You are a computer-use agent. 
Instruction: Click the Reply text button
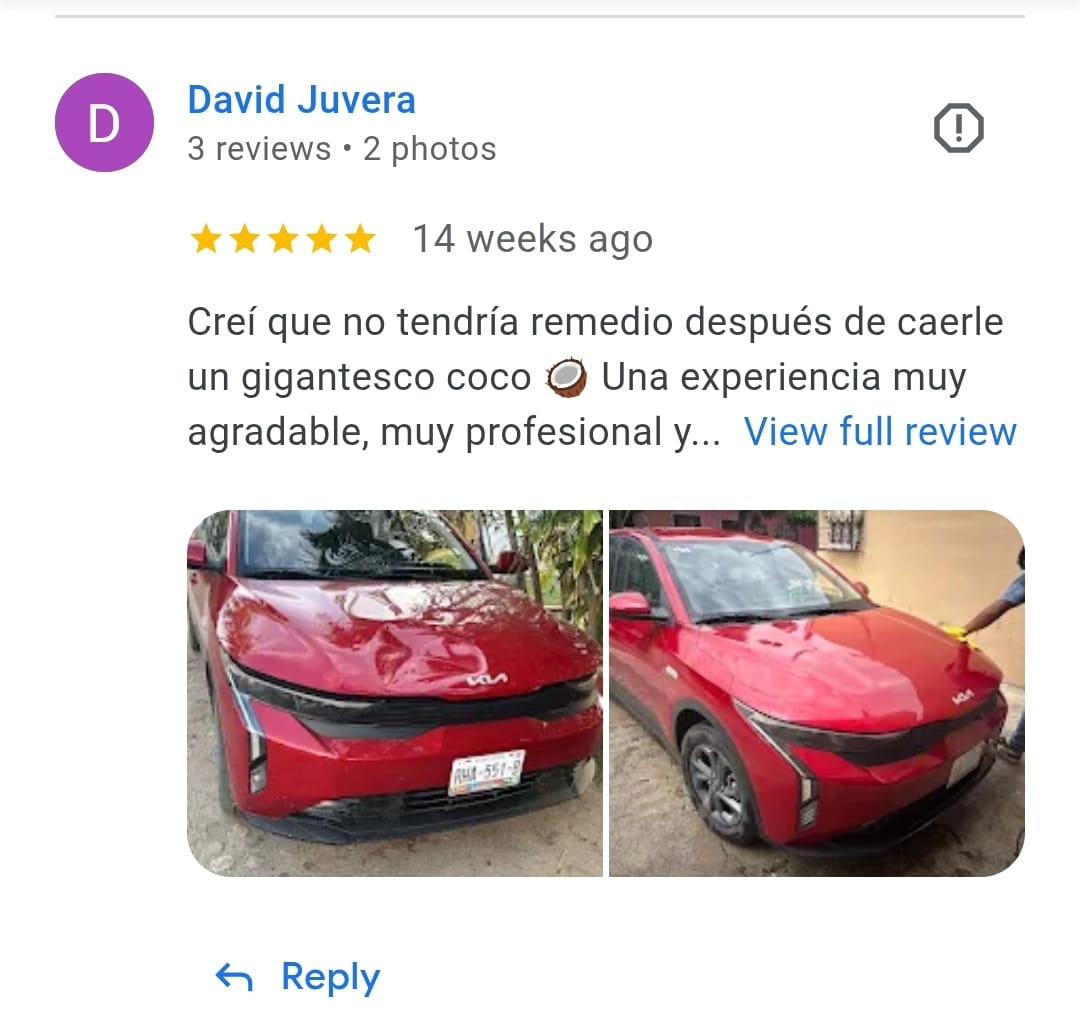pos(331,977)
